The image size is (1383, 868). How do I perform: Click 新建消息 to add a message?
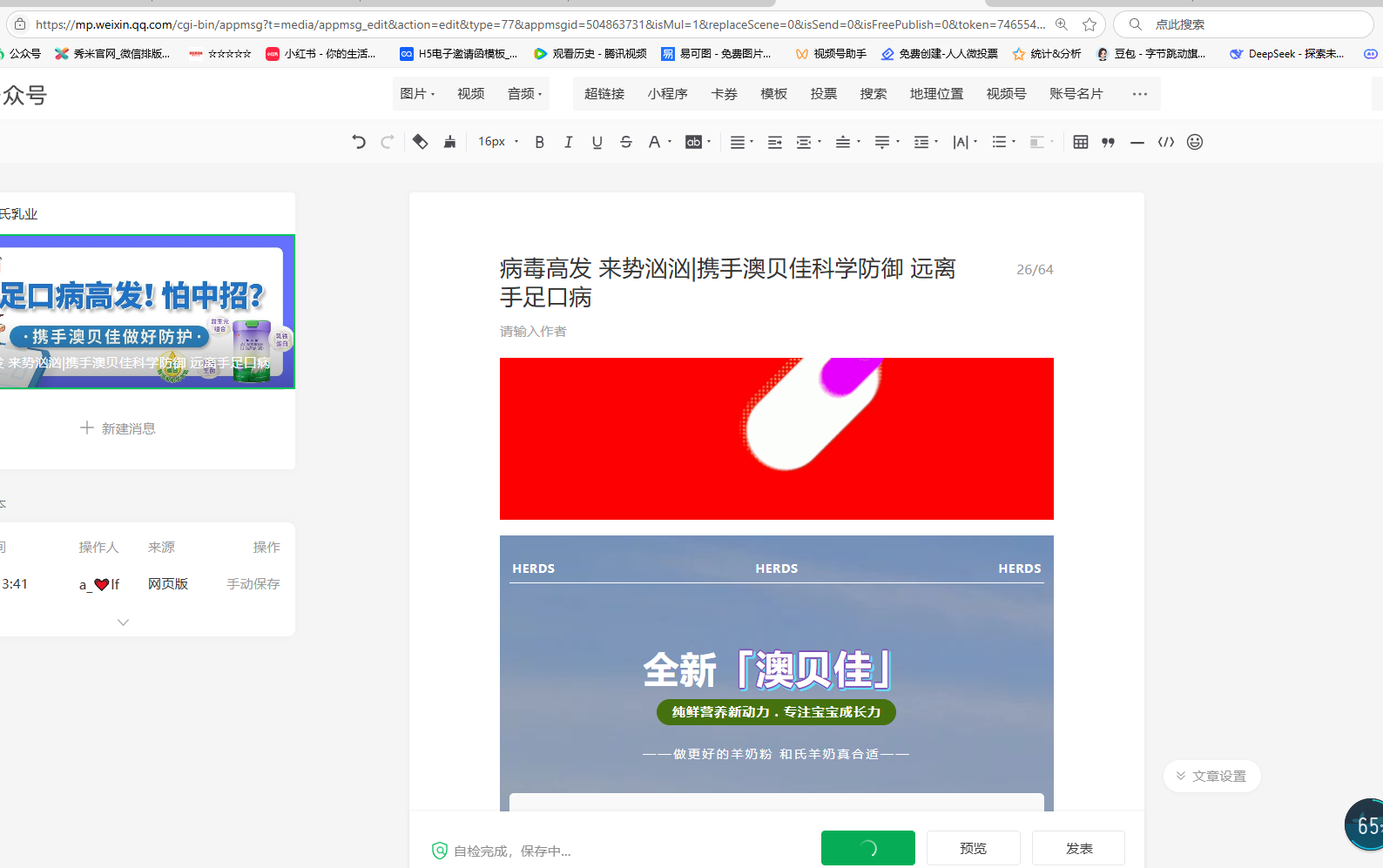118,428
